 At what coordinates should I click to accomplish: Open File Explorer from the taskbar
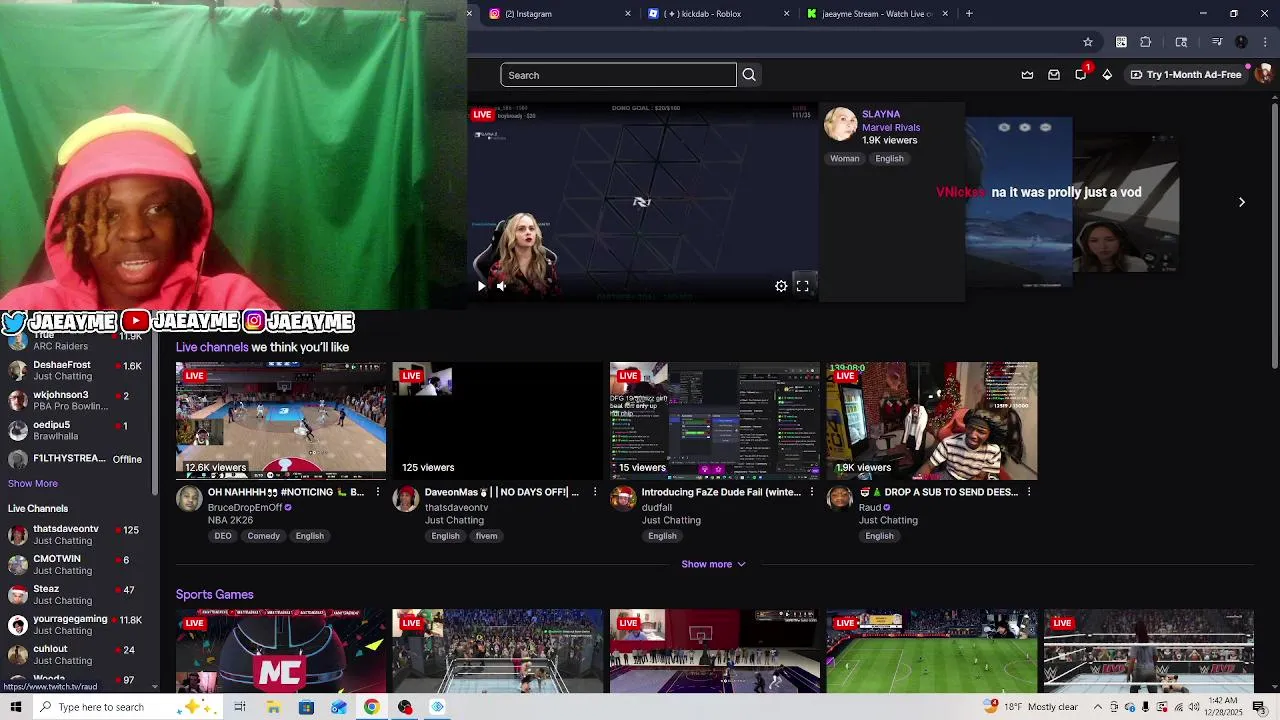pos(273,707)
